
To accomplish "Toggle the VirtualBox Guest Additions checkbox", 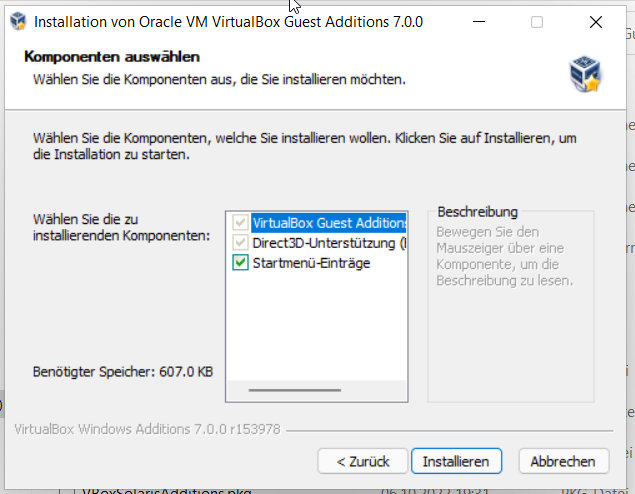I will pos(241,222).
